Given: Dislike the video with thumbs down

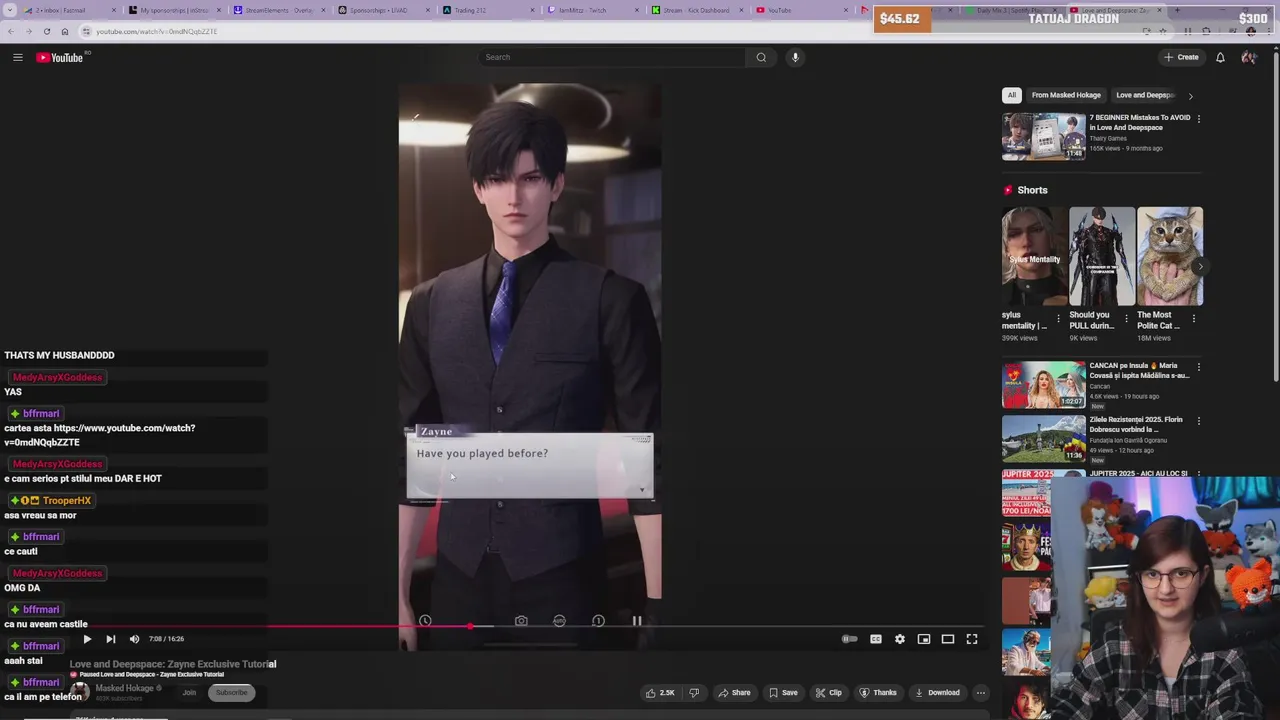Looking at the screenshot, I should 694,692.
